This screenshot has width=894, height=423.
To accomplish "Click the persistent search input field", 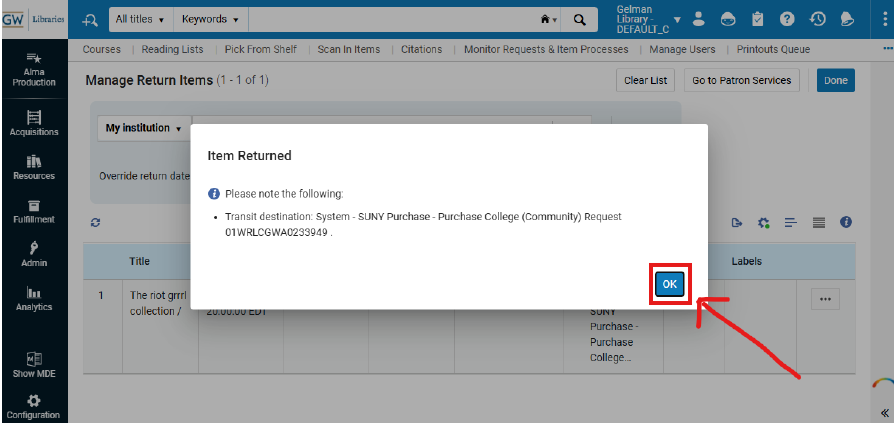I will (x=390, y=19).
